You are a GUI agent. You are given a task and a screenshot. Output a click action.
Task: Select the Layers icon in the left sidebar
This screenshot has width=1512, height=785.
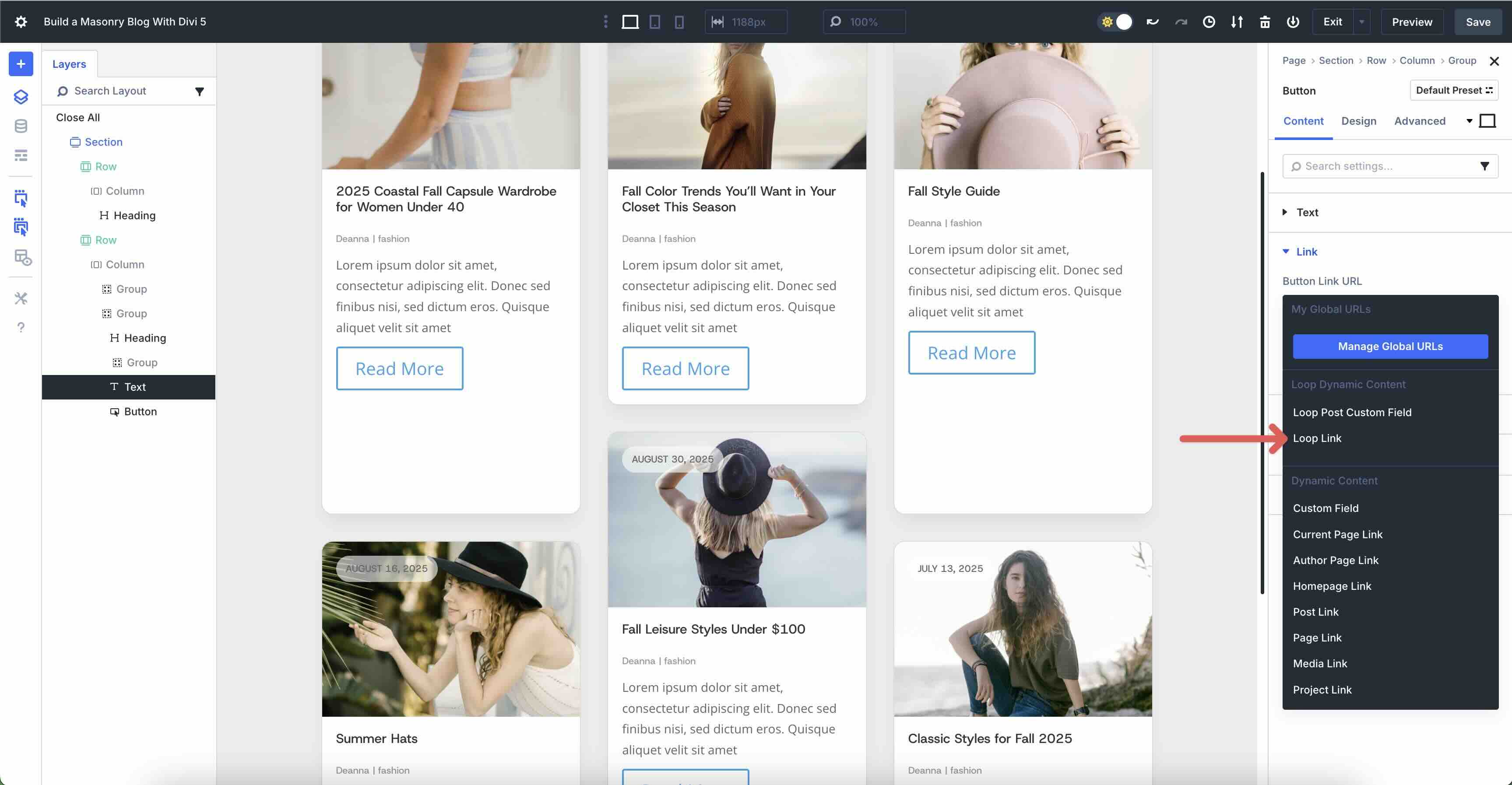click(21, 97)
